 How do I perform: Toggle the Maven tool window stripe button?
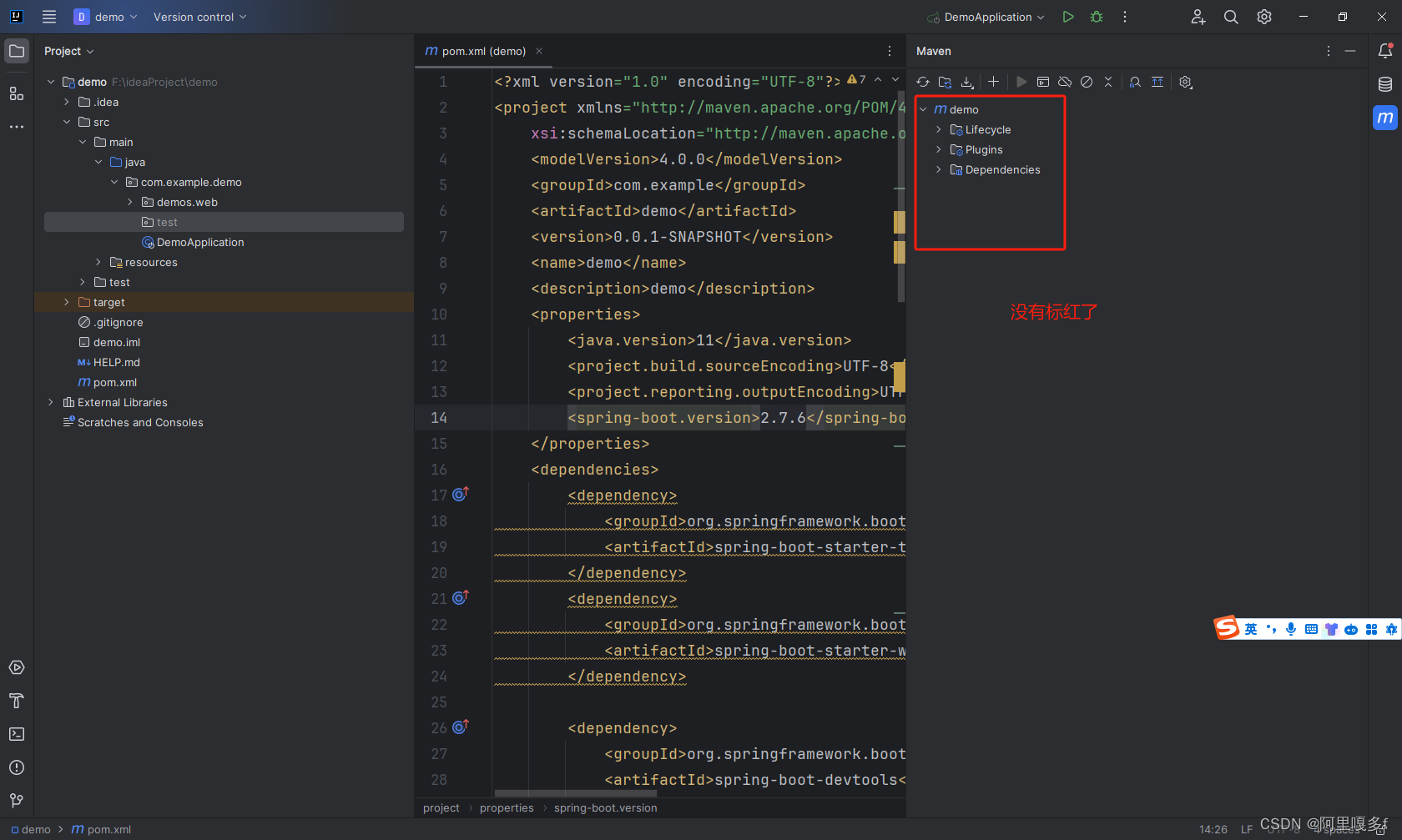[1385, 118]
